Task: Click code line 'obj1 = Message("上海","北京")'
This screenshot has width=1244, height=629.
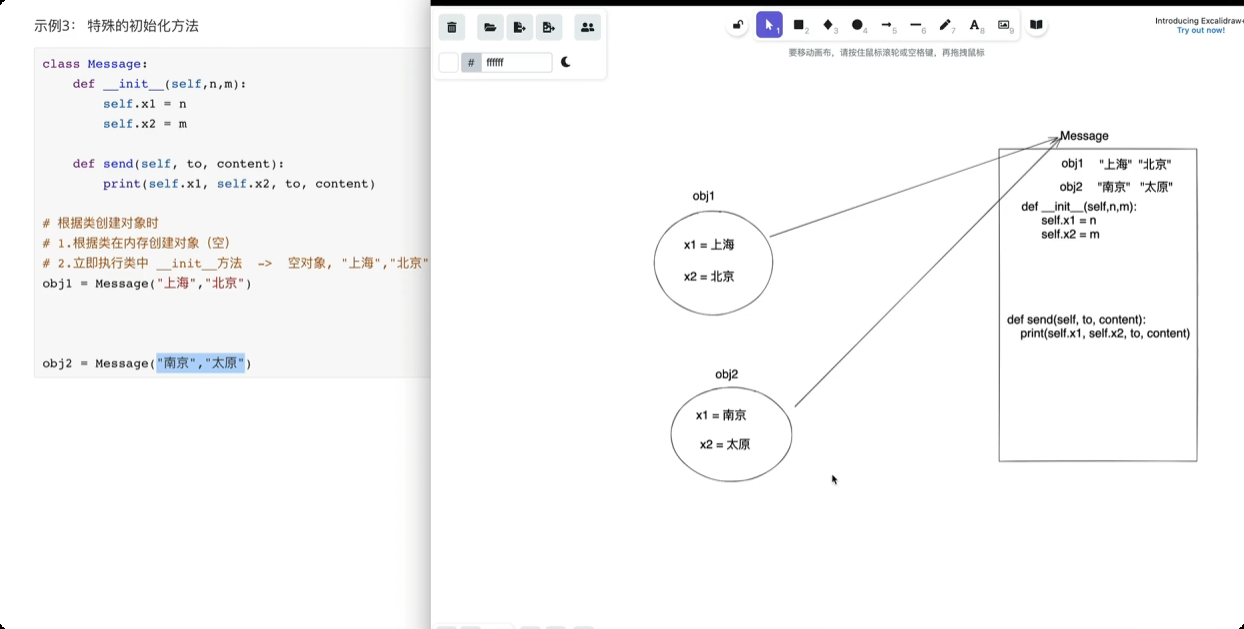Action: pos(147,283)
